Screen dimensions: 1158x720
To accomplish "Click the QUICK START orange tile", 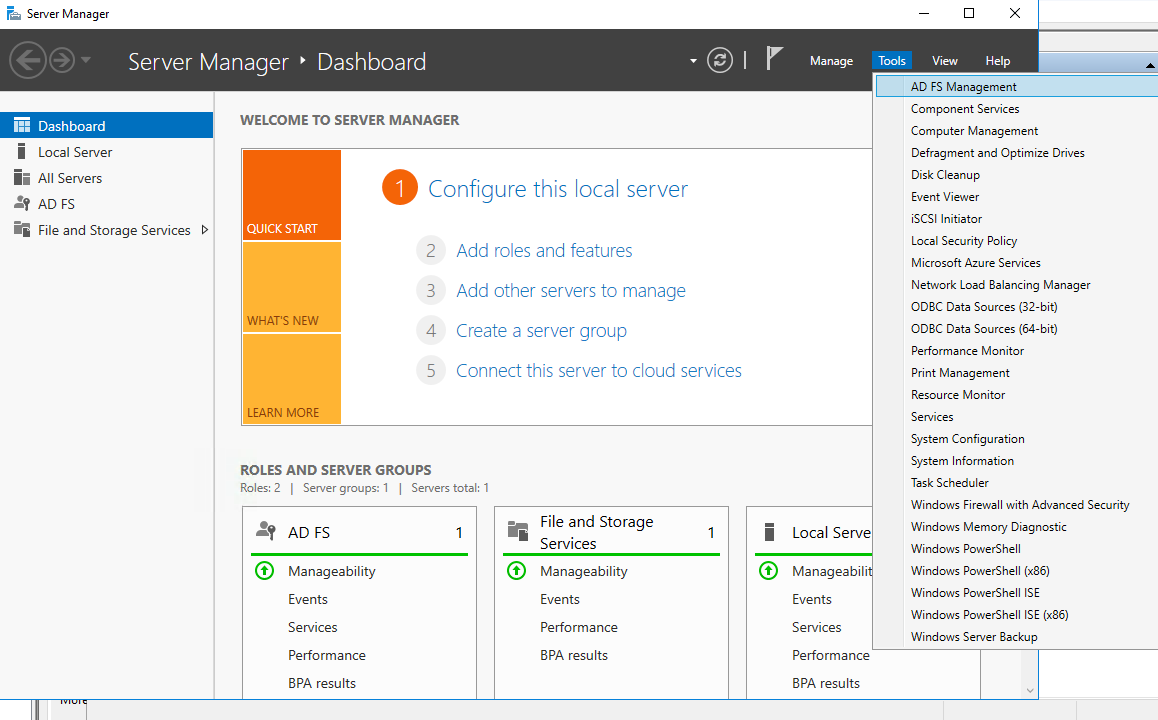I will (x=291, y=195).
